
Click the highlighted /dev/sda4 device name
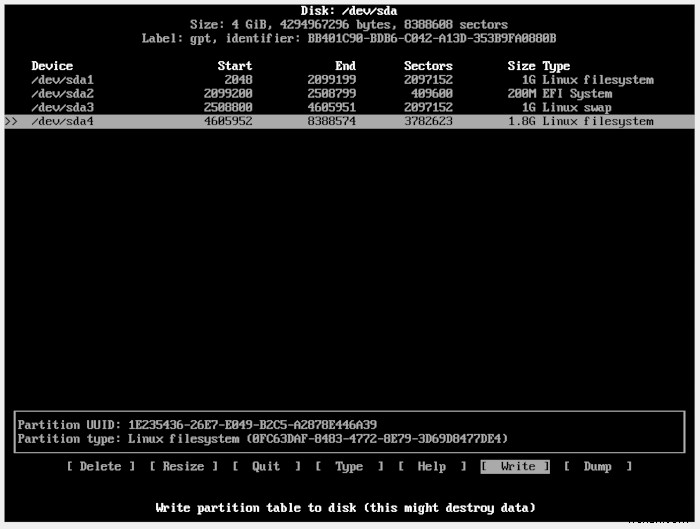pyautogui.click(x=62, y=121)
